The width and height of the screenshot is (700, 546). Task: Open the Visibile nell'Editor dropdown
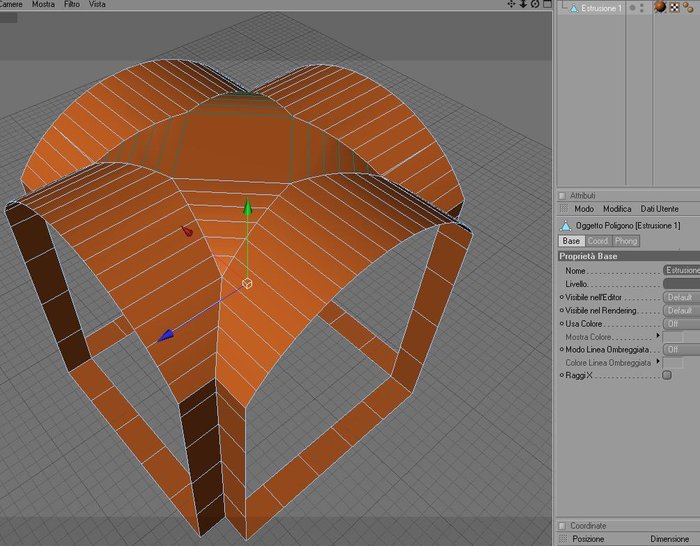[681, 297]
